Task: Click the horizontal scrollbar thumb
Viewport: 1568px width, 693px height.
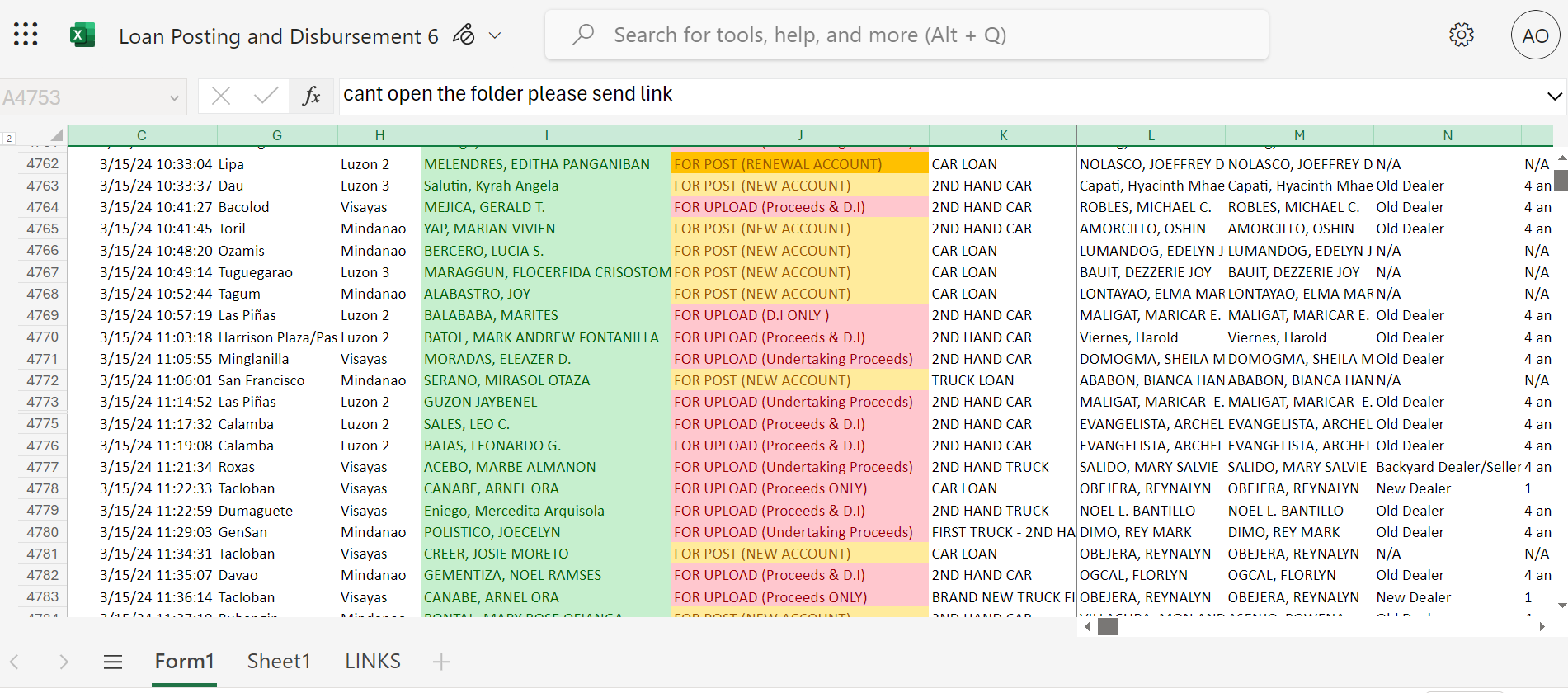Action: 1108,627
